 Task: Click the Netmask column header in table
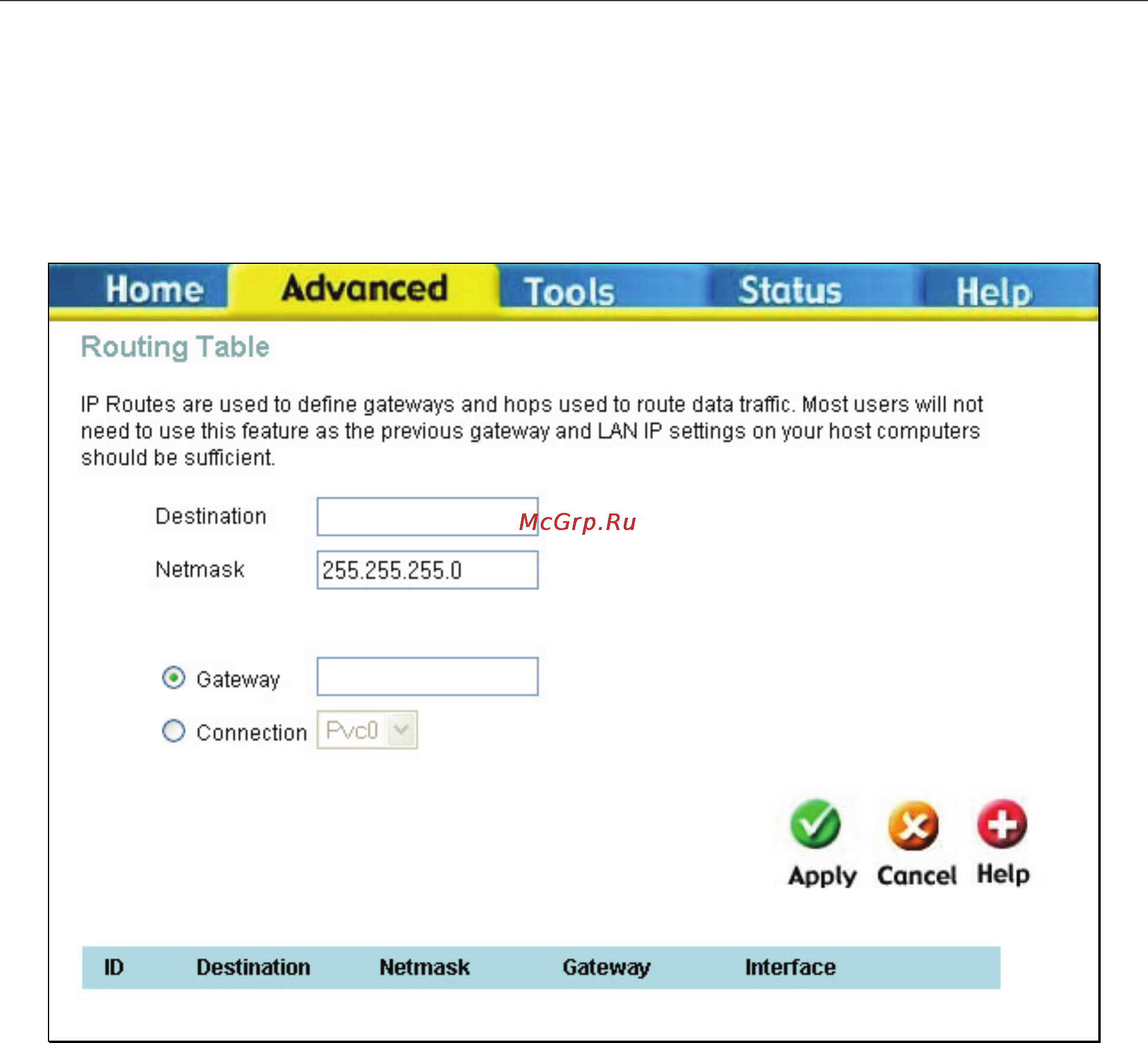tap(424, 967)
